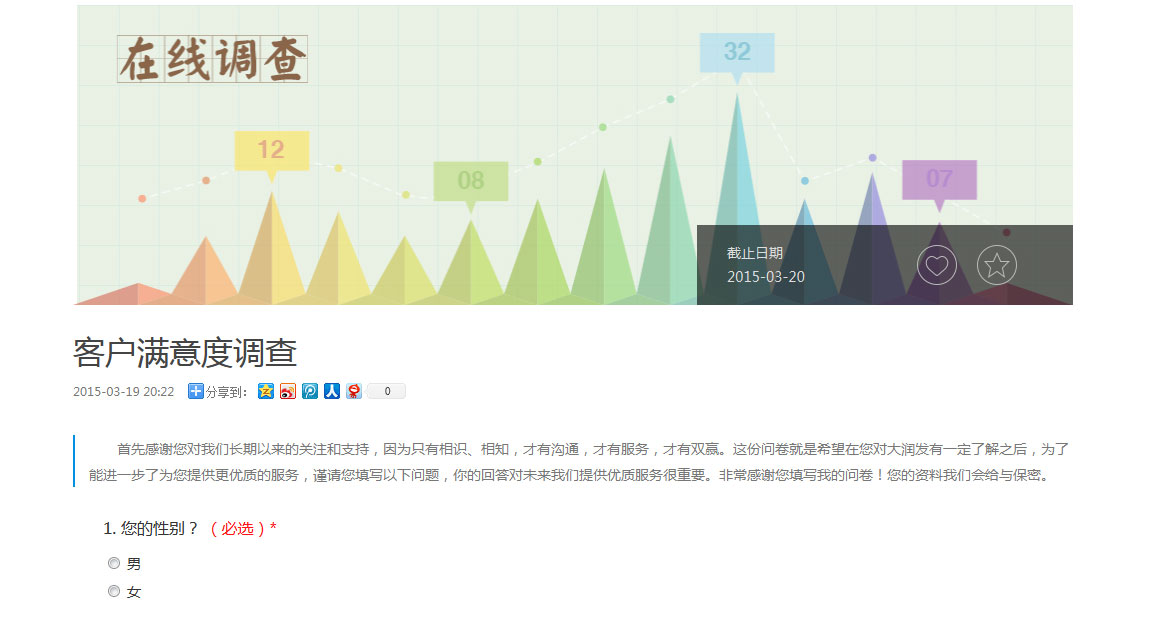
Task: Click the 分享到 share label
Action: [226, 392]
